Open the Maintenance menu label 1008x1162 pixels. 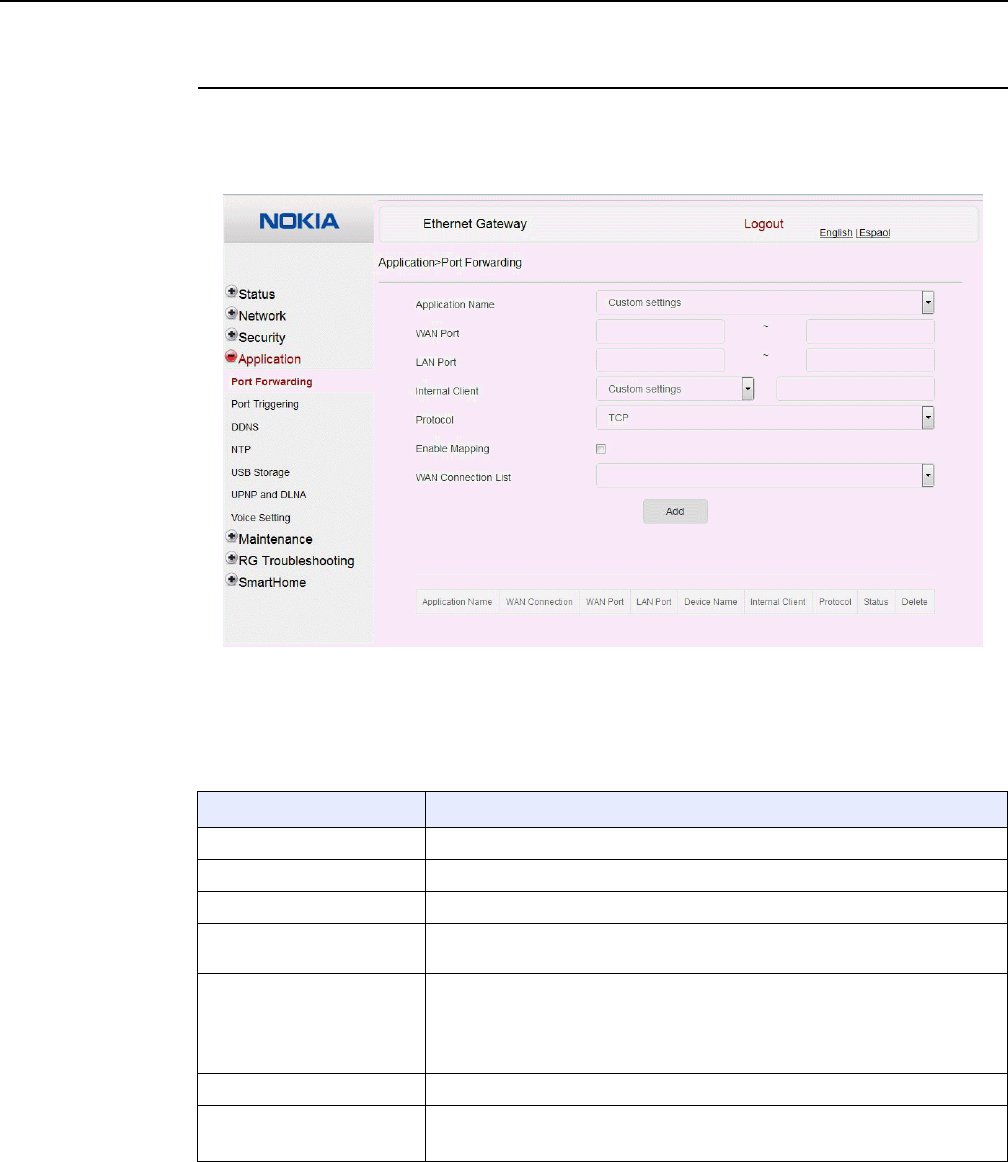point(275,539)
